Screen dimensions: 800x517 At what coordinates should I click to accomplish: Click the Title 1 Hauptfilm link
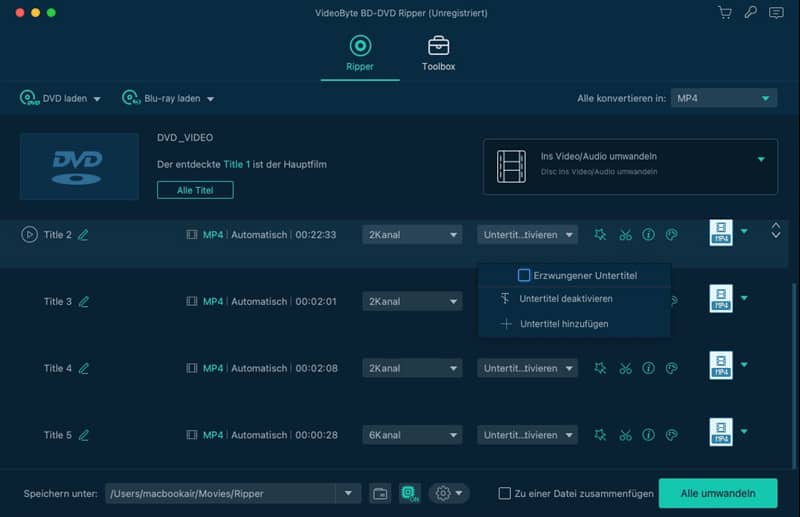click(x=237, y=164)
